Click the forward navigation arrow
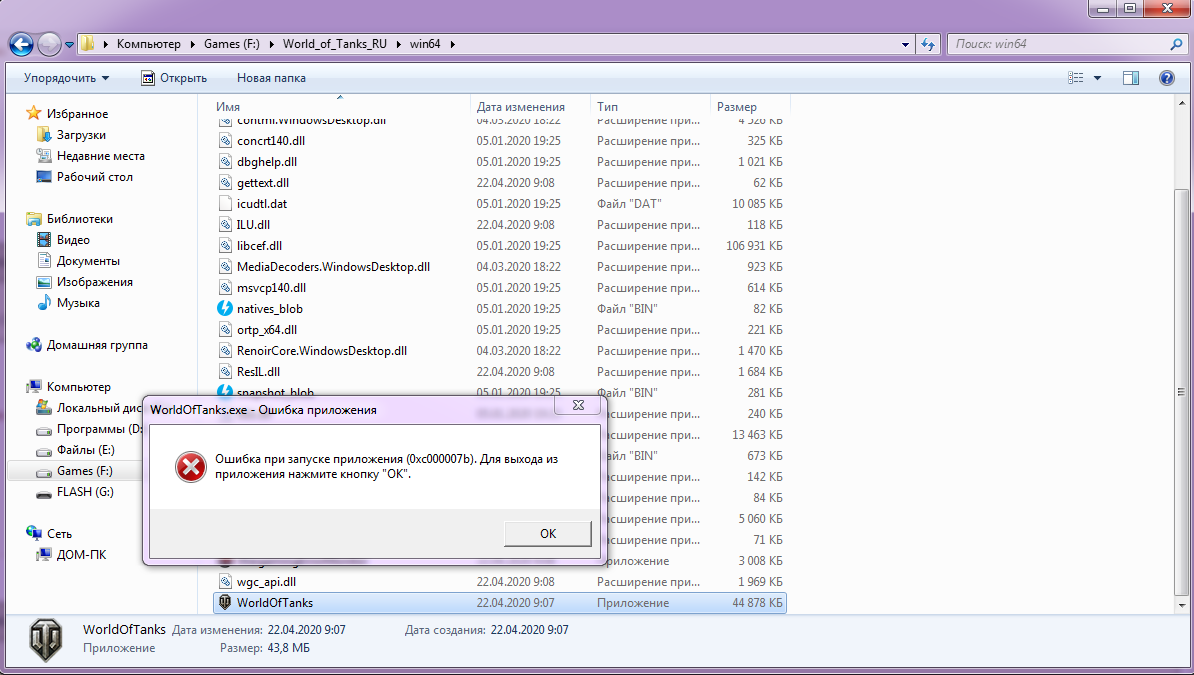Screen dimensions: 1194x675 pyautogui.click(x=49, y=44)
